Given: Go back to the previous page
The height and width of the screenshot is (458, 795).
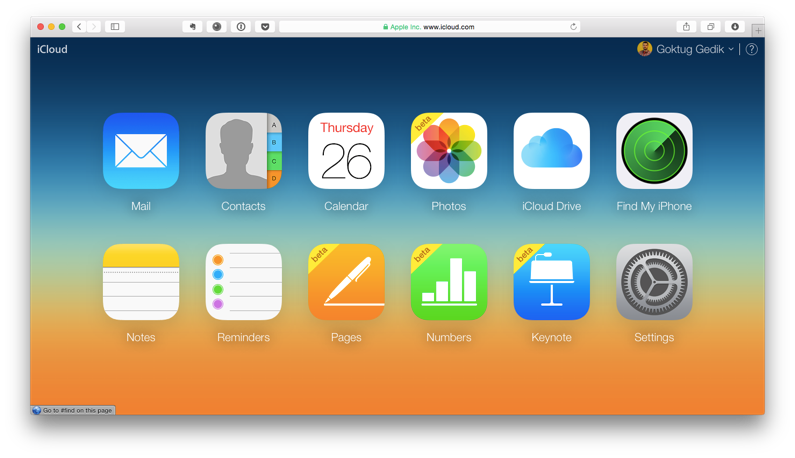Looking at the screenshot, I should pos(79,27).
